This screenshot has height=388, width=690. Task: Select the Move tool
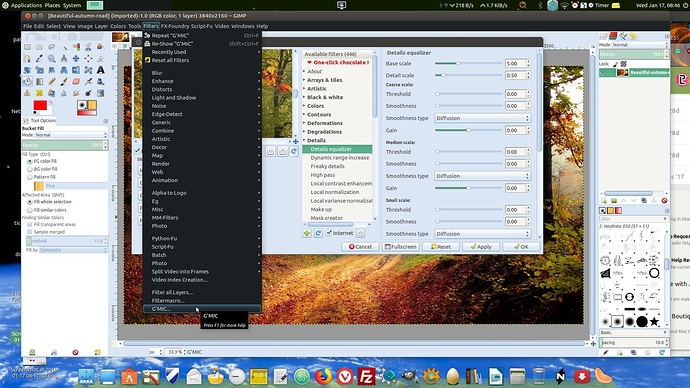(76, 59)
